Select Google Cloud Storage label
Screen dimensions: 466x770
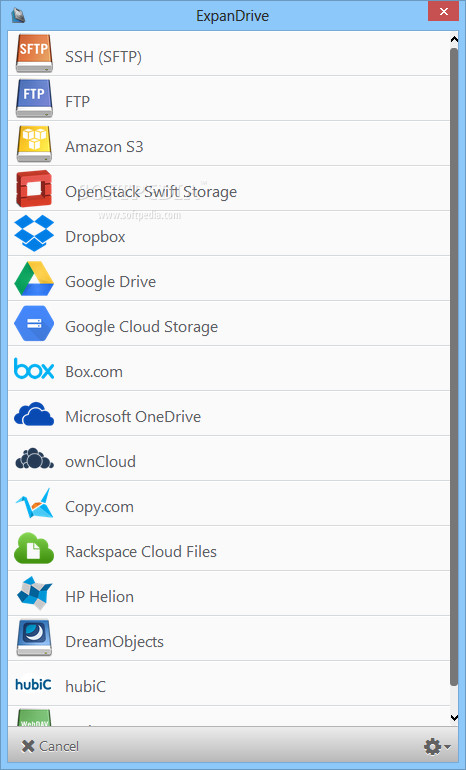coord(141,327)
